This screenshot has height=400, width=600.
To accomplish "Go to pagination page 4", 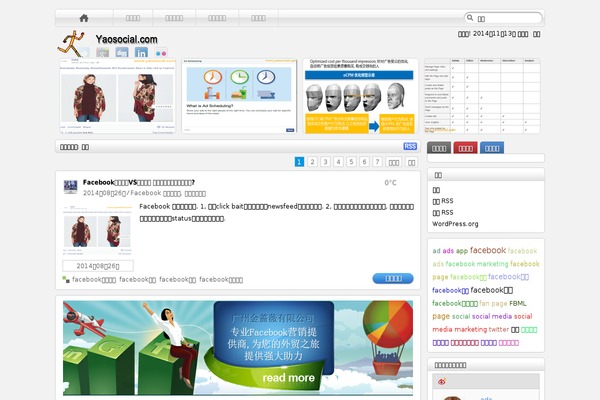I will click(338, 162).
